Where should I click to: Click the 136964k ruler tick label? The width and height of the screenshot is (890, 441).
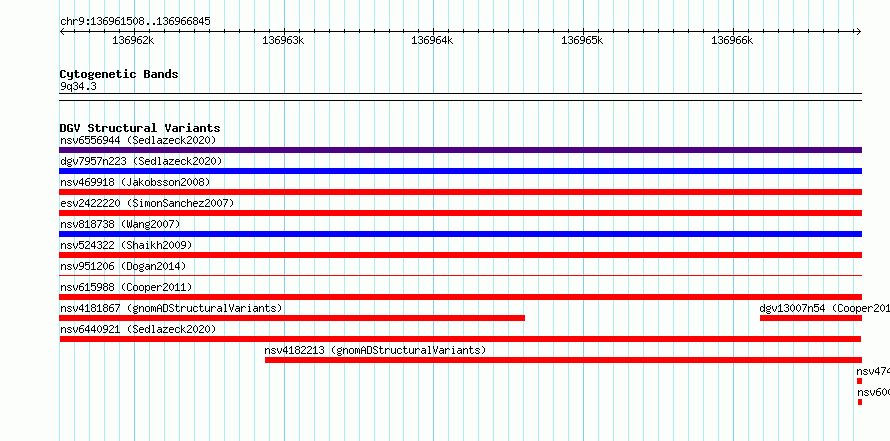(x=433, y=40)
